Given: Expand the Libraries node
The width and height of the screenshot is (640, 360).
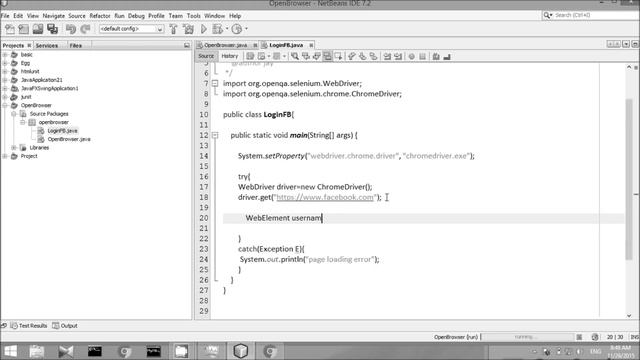Looking at the screenshot, I should [x=14, y=148].
